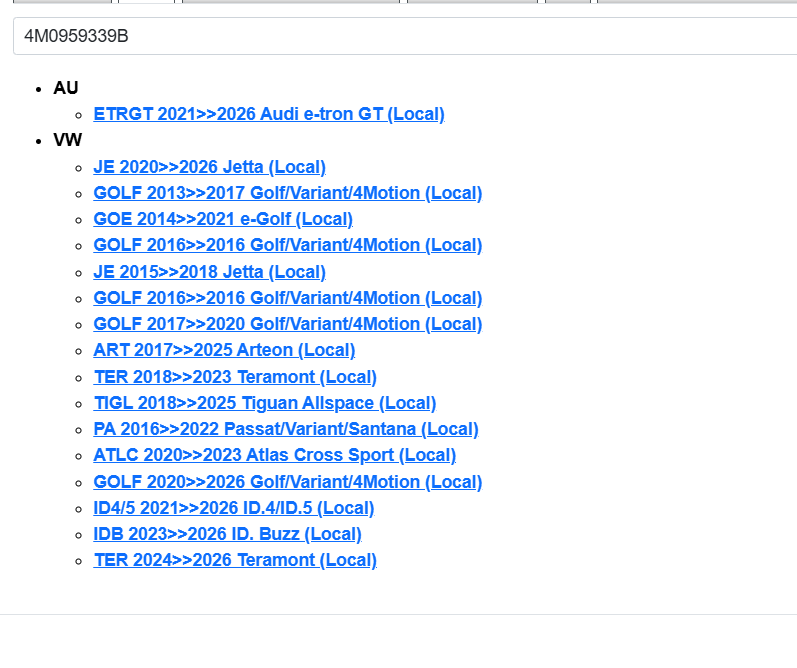Open GOLF 2017>>2020 Golf/Variant/4Motion link
The image size is (797, 668).
click(x=288, y=324)
